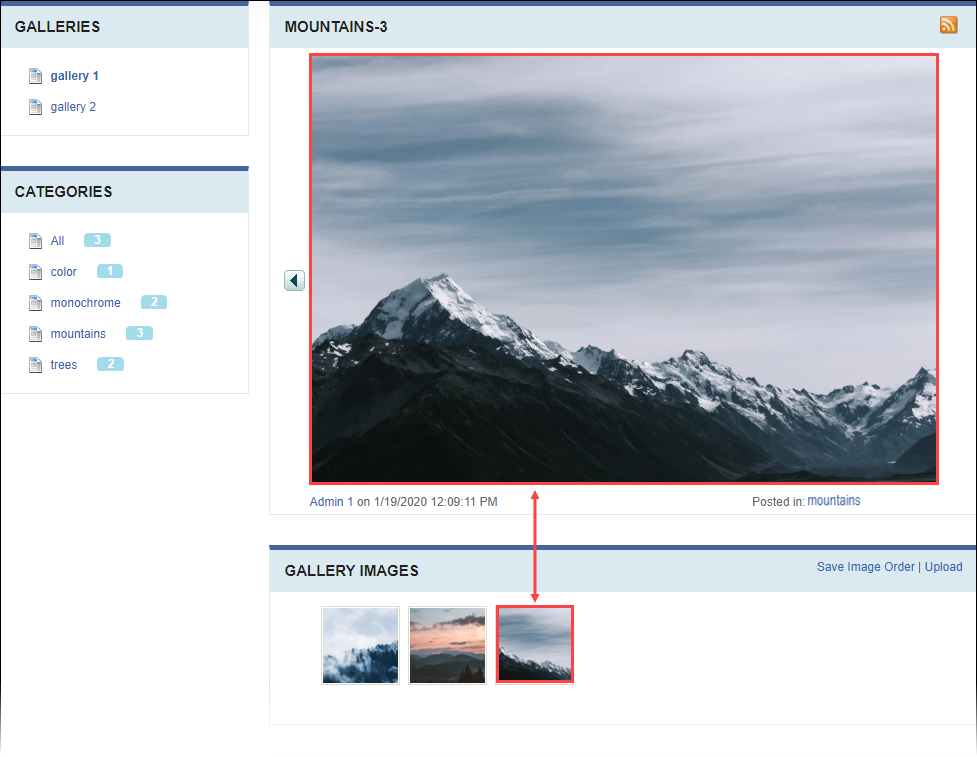Click the document icon beside gallery 1
This screenshot has width=977, height=757.
click(35, 75)
